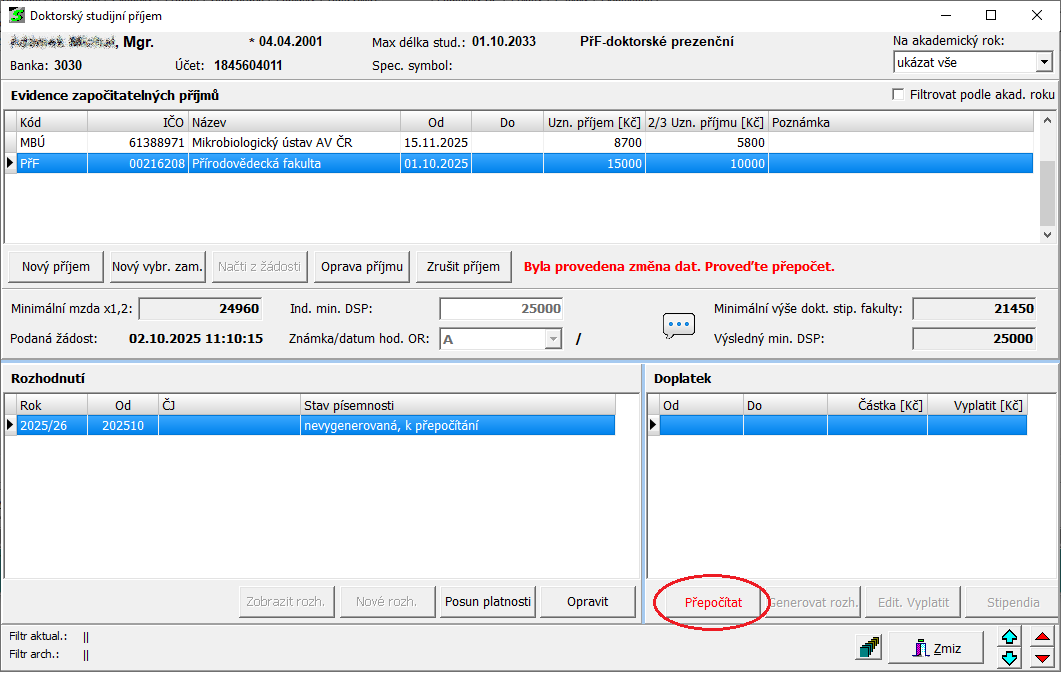Sort income table by Název column header
Screen dimensions: 1062x674
[294, 122]
